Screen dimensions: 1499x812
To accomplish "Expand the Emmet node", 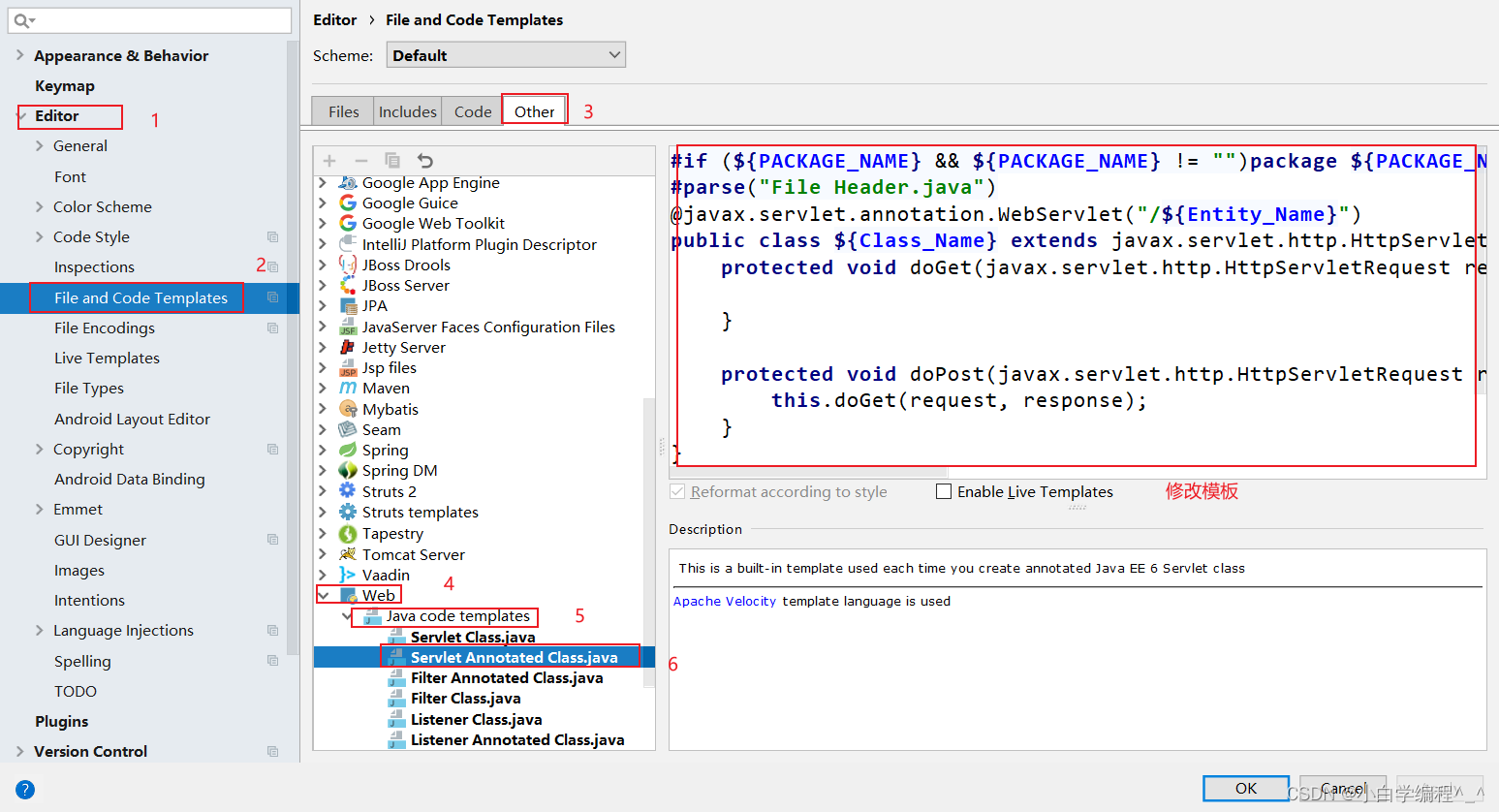I will [x=39, y=509].
